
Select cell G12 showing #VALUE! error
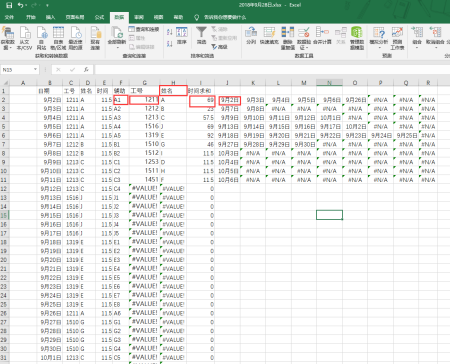click(145, 189)
